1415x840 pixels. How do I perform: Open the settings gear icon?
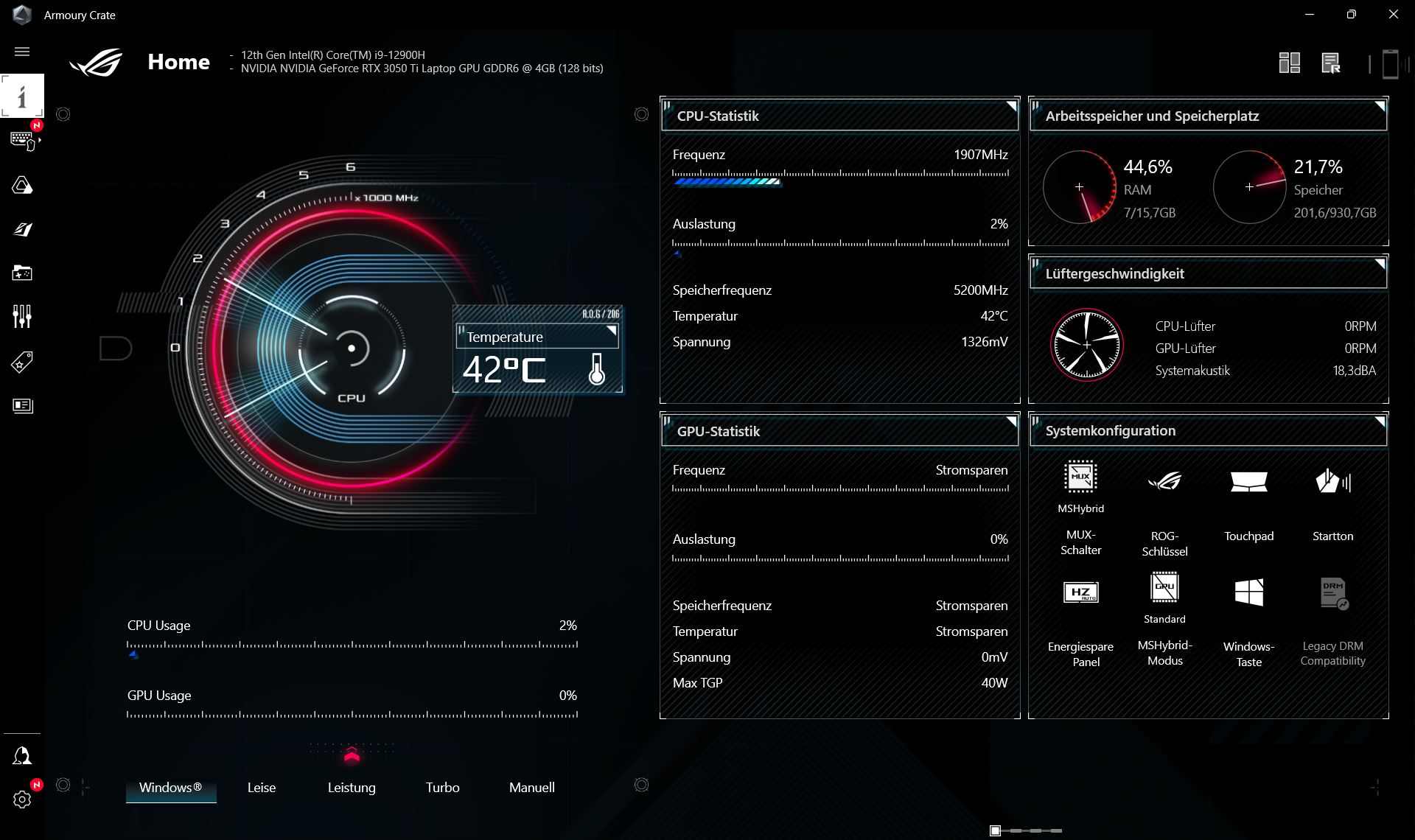(x=22, y=799)
